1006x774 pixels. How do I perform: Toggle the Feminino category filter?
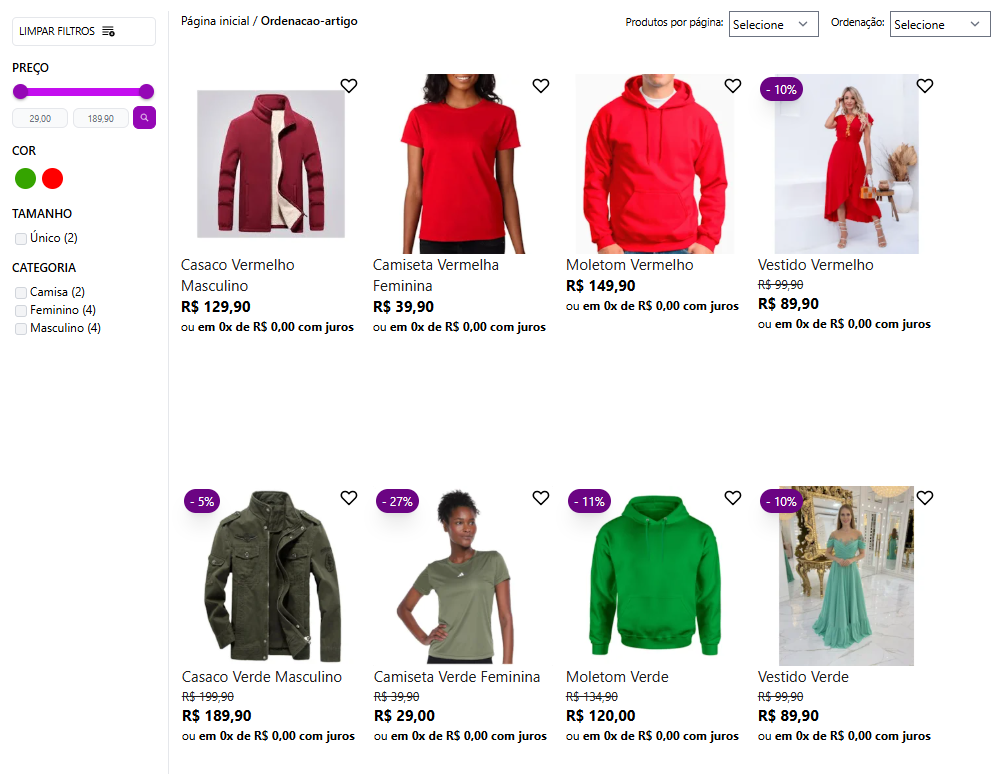21,310
